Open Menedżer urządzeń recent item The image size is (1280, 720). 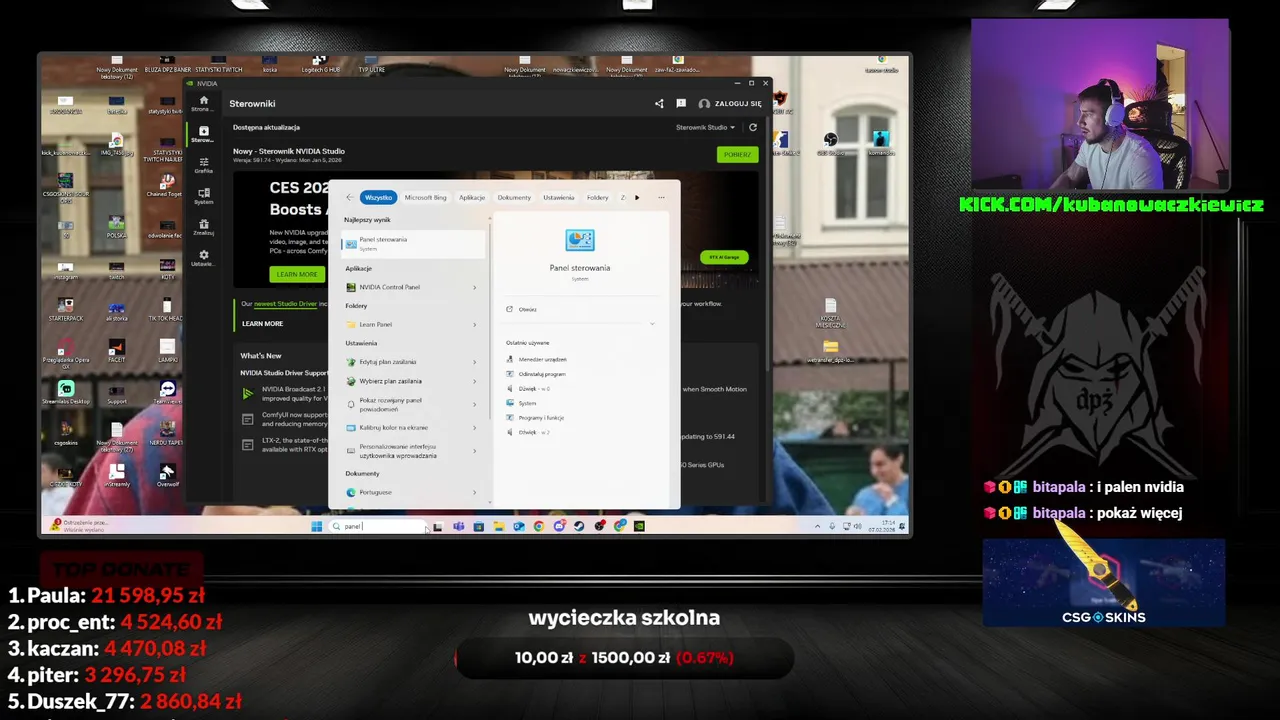[537, 359]
